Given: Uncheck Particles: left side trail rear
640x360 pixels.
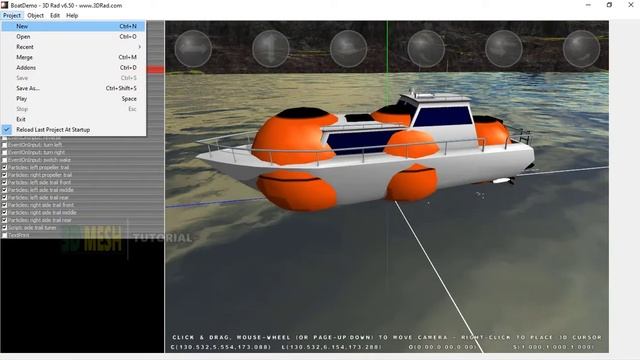Looking at the screenshot, I should 4,198.
